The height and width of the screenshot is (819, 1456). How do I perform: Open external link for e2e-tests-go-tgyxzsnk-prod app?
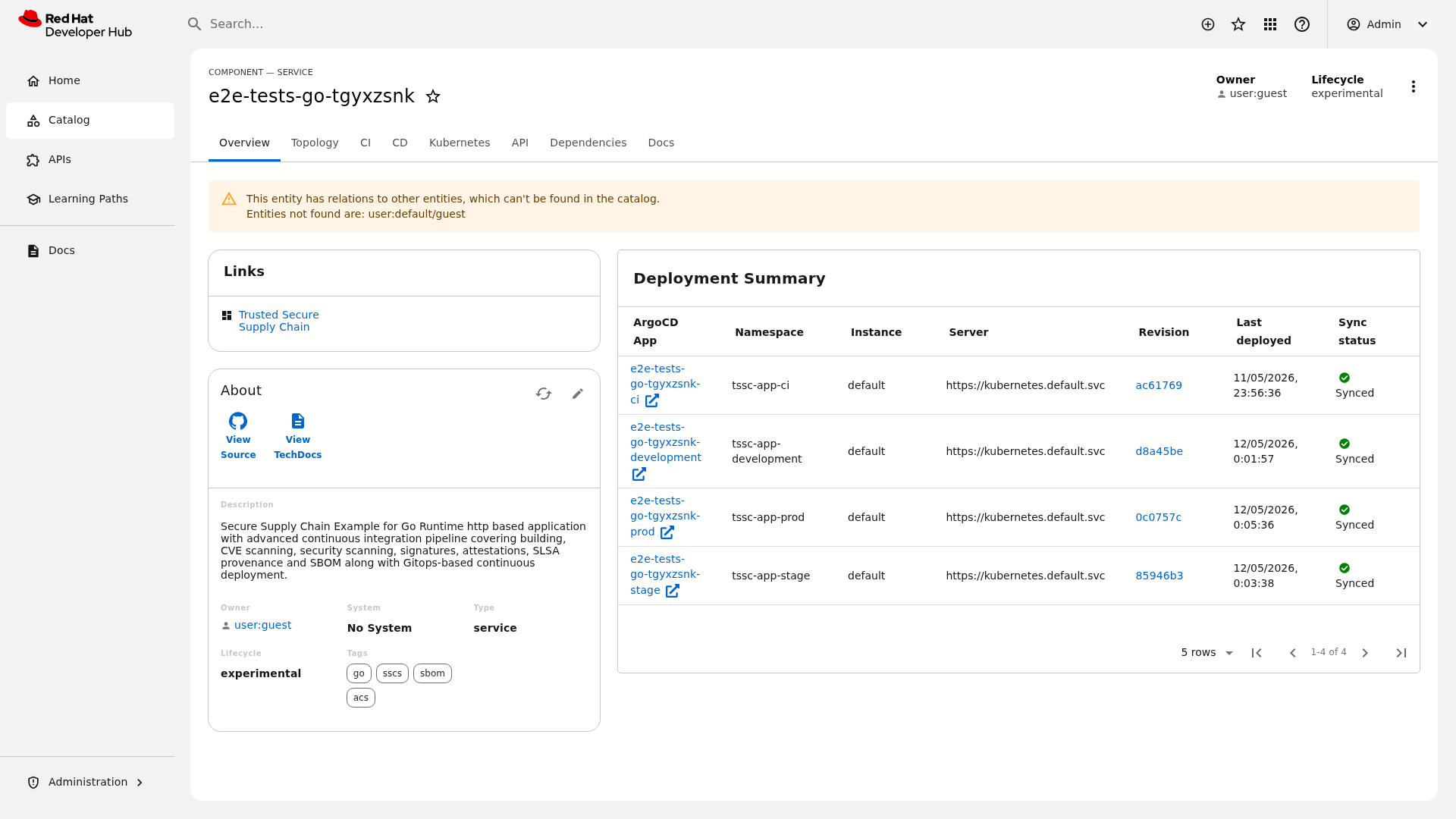pos(667,532)
